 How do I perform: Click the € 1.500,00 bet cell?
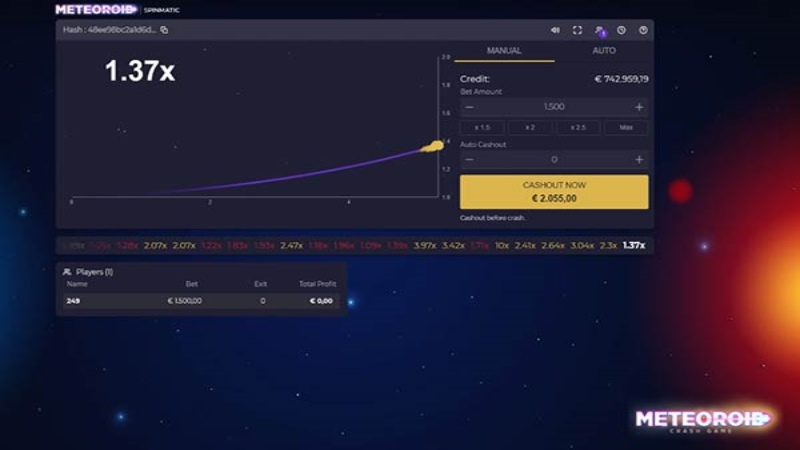[184, 301]
